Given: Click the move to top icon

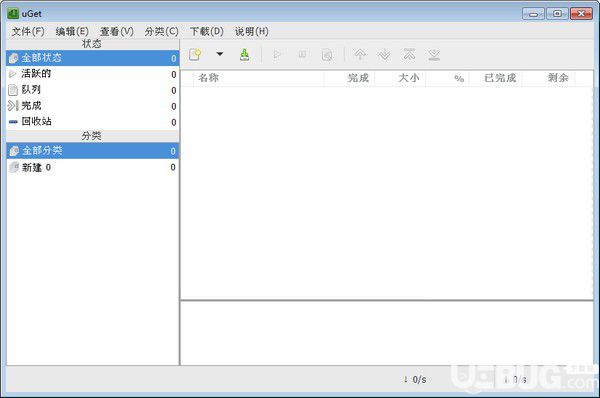Looking at the screenshot, I should [x=409, y=55].
